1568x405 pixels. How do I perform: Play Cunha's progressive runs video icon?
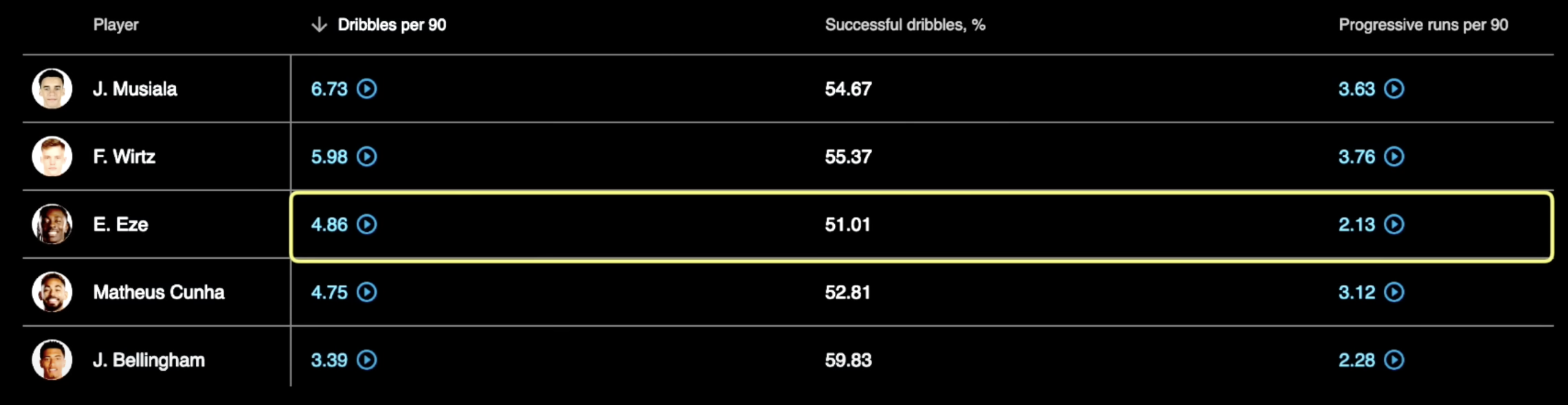(1394, 292)
